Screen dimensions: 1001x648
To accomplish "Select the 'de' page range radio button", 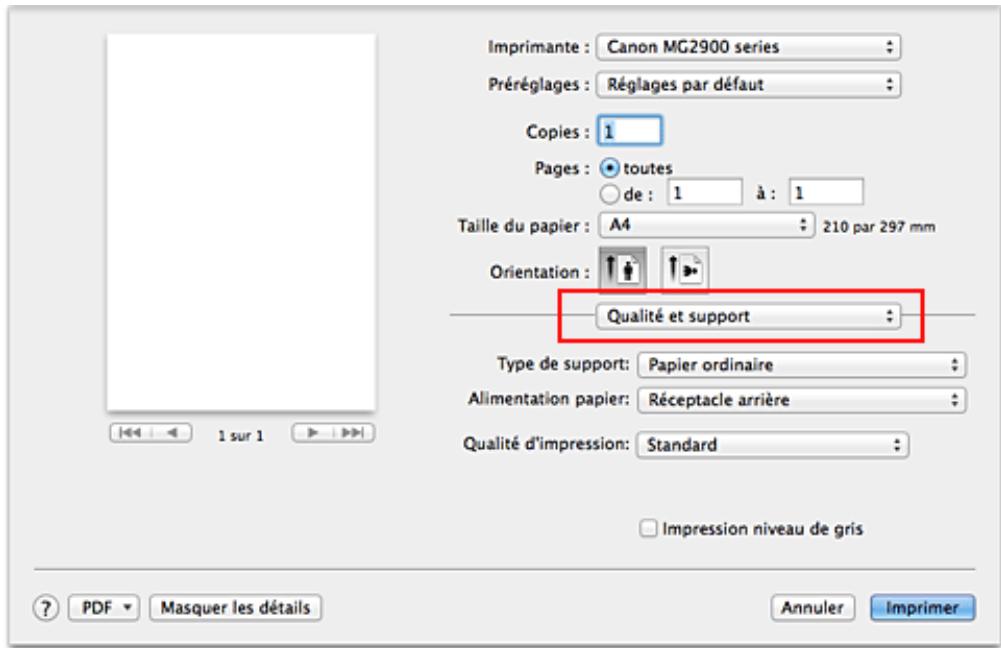I will coord(610,193).
